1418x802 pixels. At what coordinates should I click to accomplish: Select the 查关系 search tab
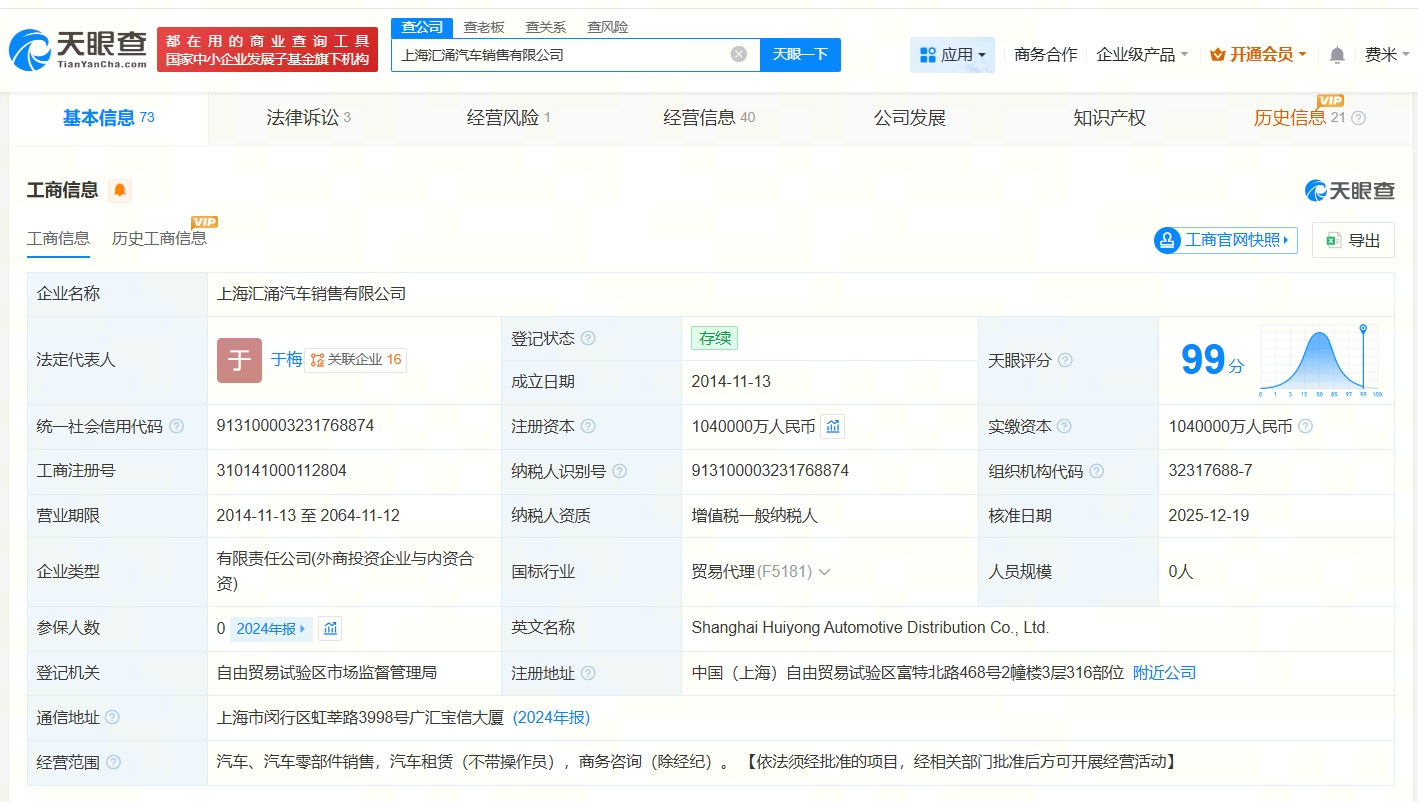coord(545,27)
